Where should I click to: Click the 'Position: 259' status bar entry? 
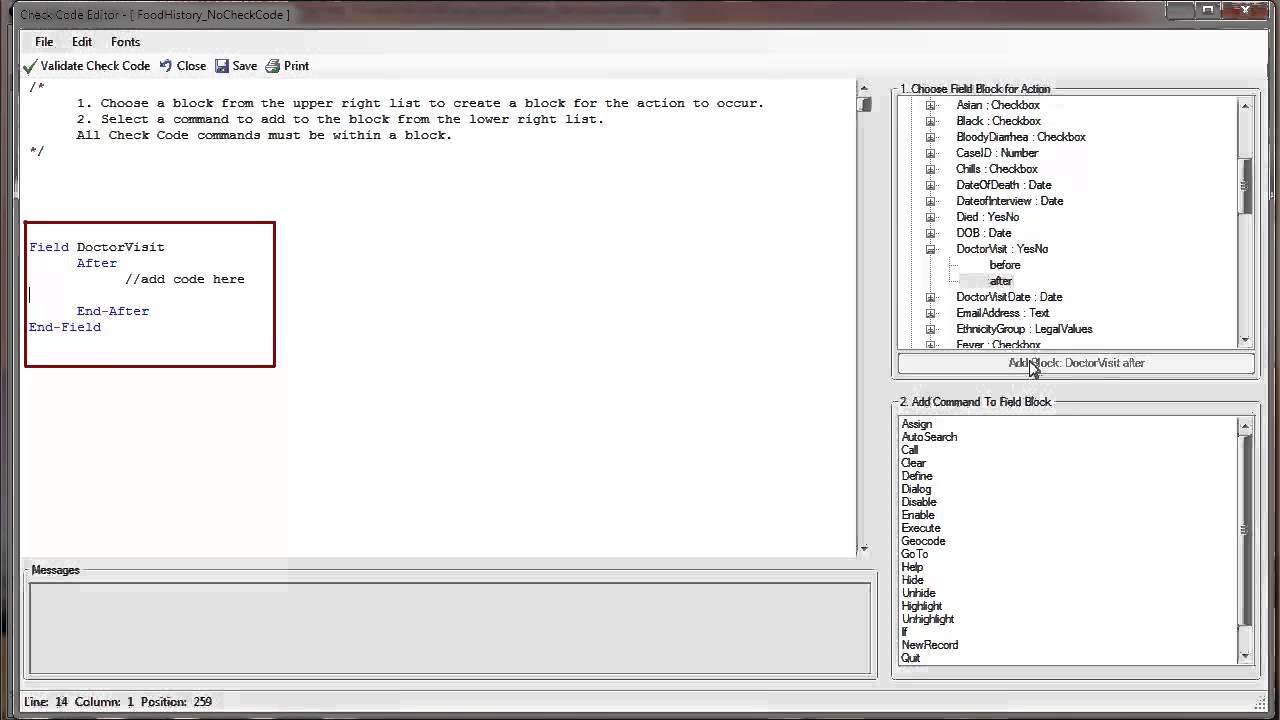click(x=177, y=702)
